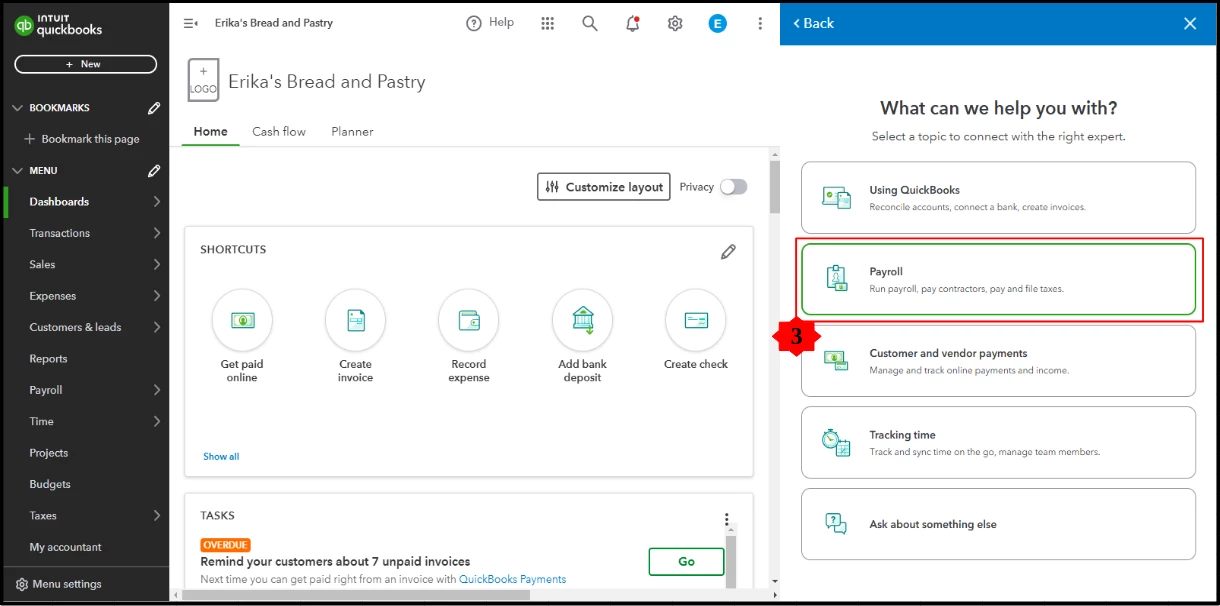Toggle the Privacy switch
Screen dimensions: 1220x606
[733, 187]
